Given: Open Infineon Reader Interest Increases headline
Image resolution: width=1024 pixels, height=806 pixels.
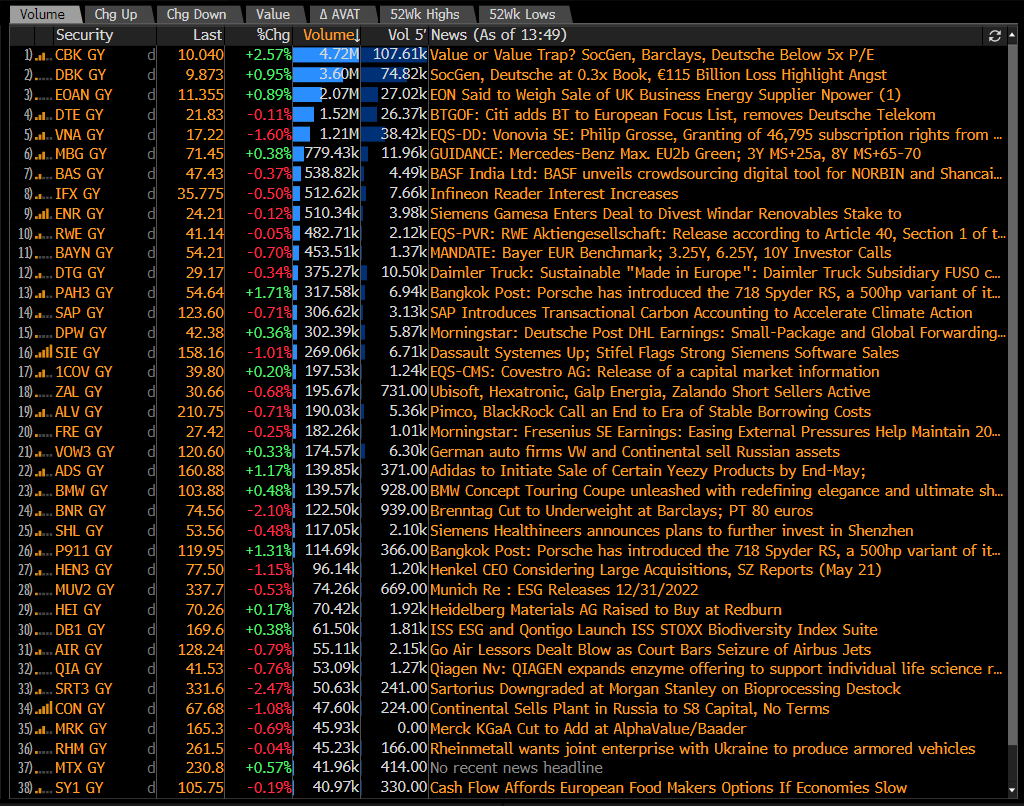Looking at the screenshot, I should coord(554,194).
